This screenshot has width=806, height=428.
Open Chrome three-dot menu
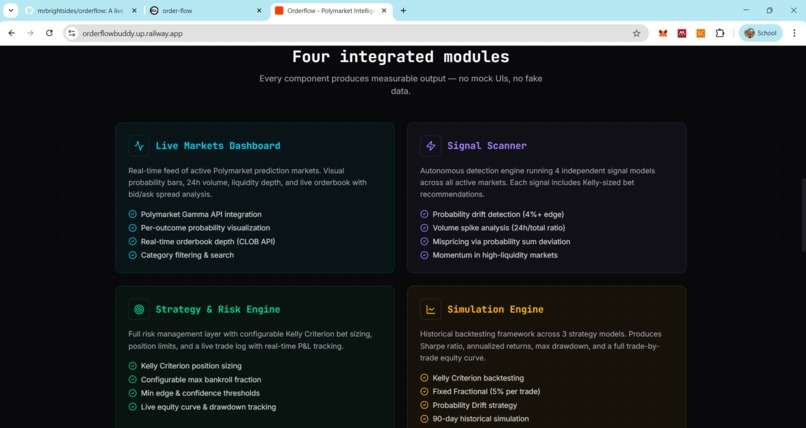[794, 33]
